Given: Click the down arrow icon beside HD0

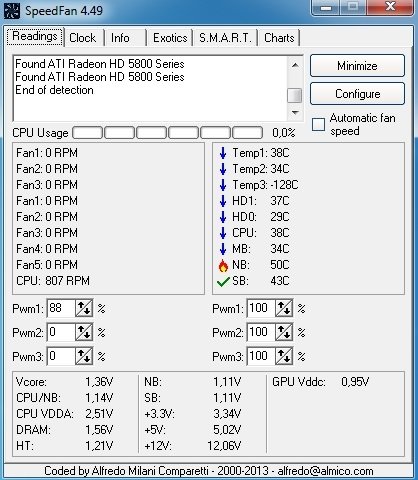Looking at the screenshot, I should click(223, 217).
